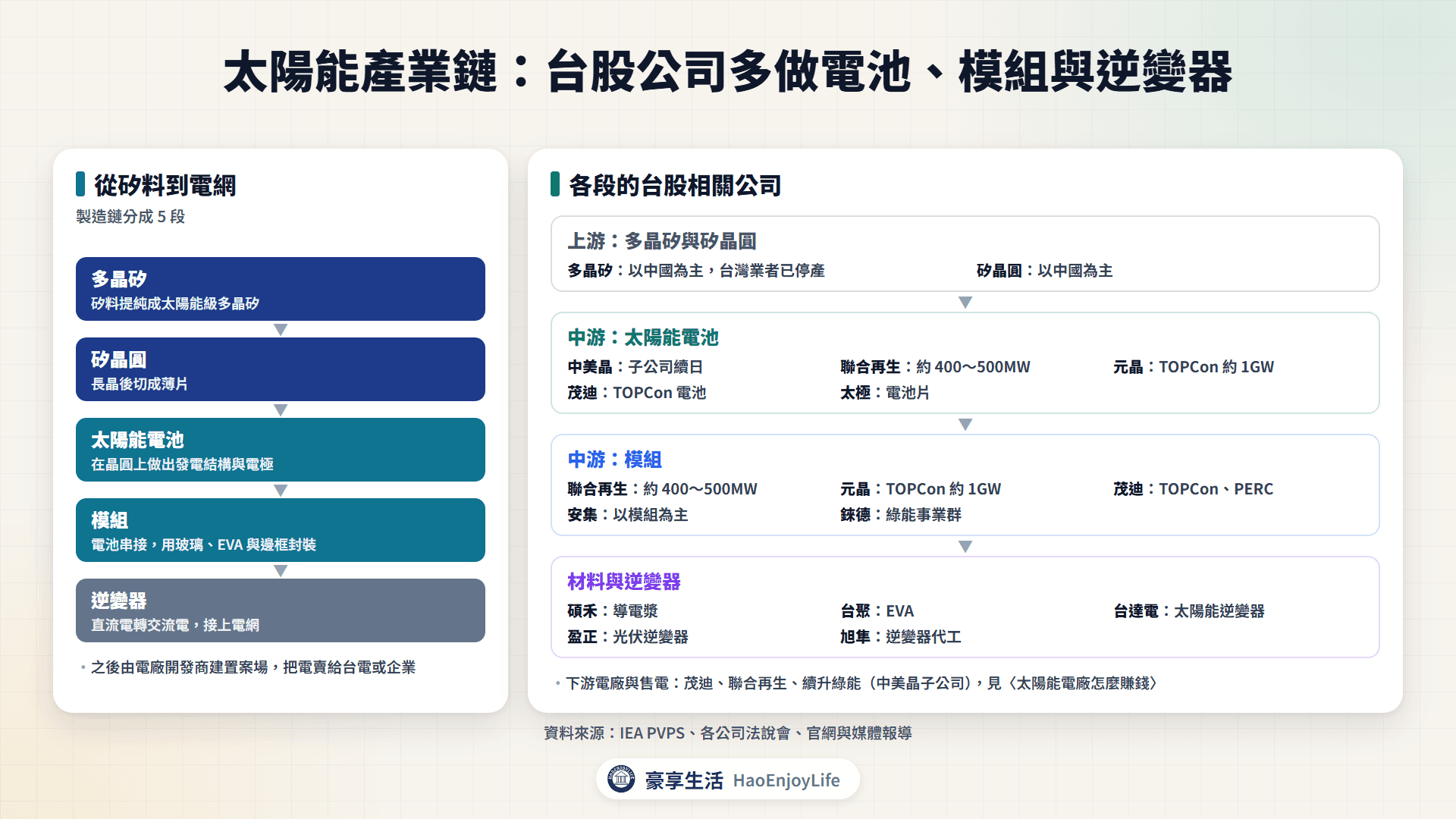Click the heading 各段的台股相關公司
This screenshot has width=1456, height=819.
pyautogui.click(x=675, y=185)
